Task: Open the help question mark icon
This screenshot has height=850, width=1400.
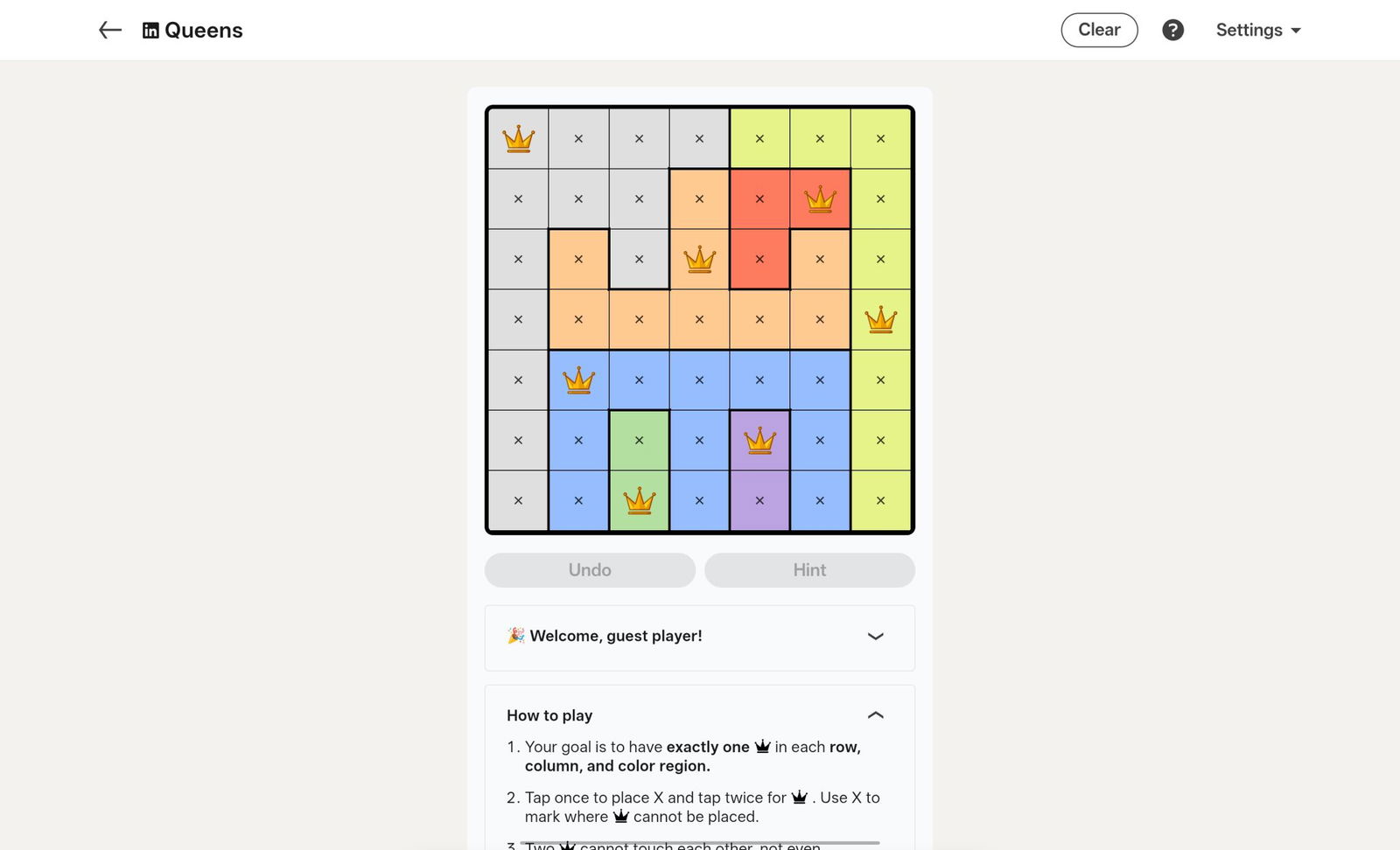Action: click(1172, 29)
